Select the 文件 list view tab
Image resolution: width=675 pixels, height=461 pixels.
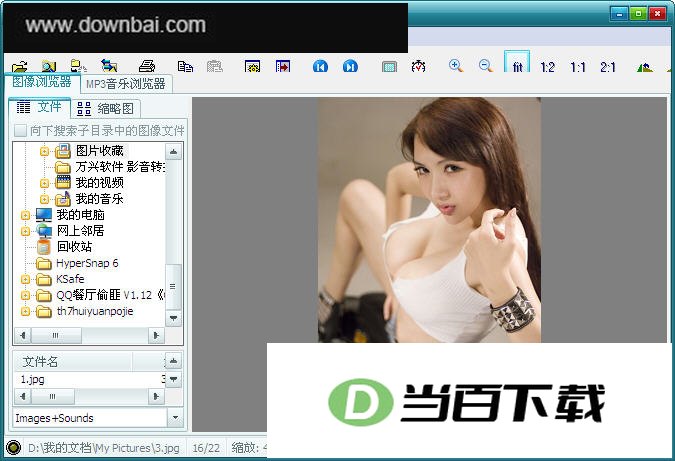click(40, 107)
